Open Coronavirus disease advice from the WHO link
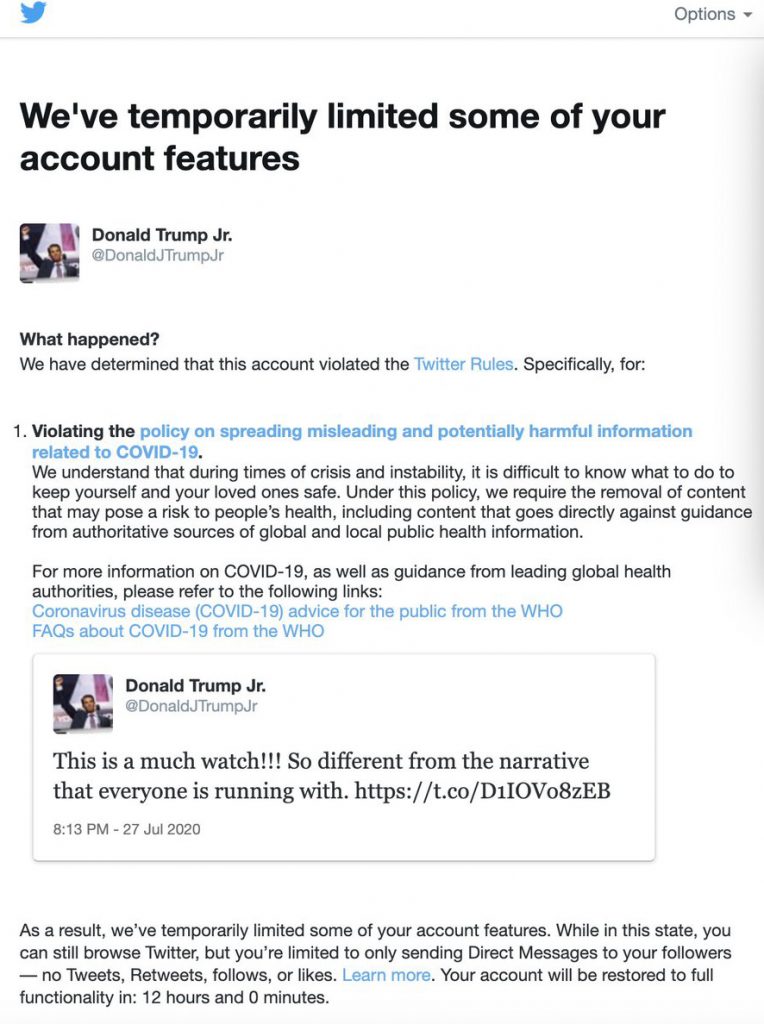The height and width of the screenshot is (1024, 764). tap(297, 611)
